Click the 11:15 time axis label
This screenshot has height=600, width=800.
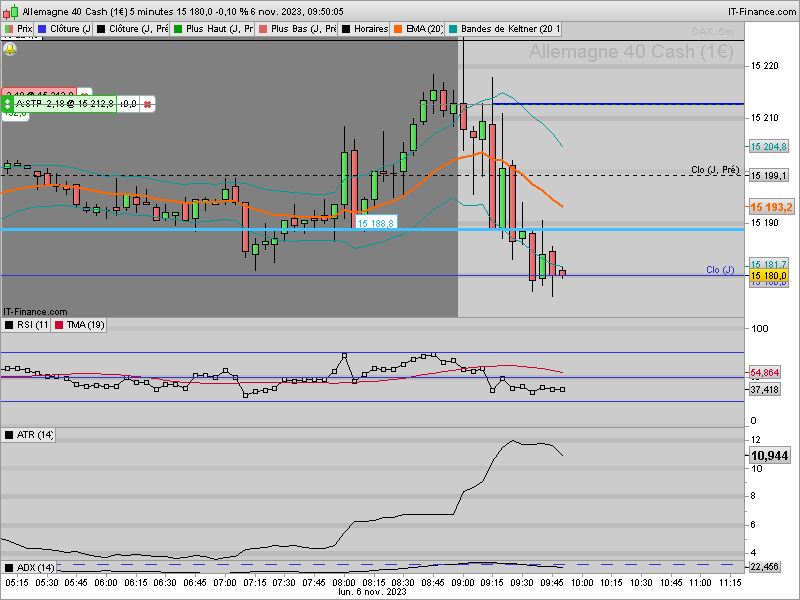730,582
